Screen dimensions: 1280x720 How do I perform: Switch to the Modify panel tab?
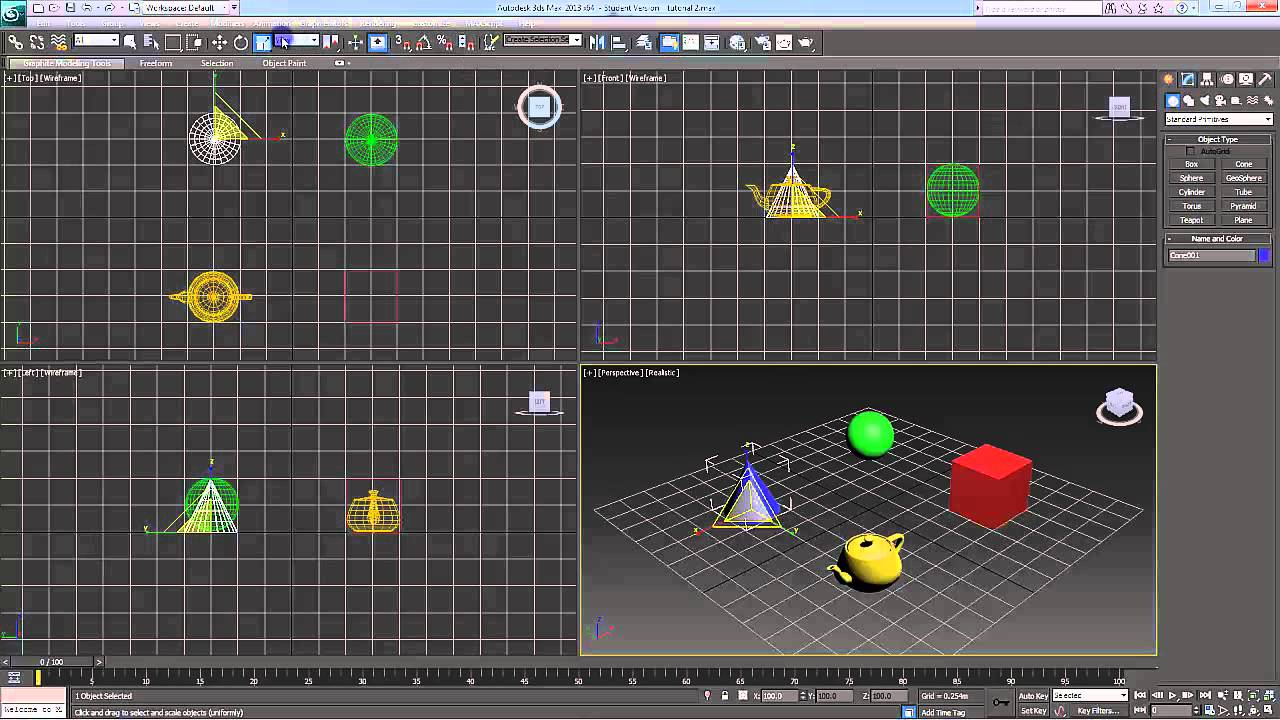tap(1188, 79)
